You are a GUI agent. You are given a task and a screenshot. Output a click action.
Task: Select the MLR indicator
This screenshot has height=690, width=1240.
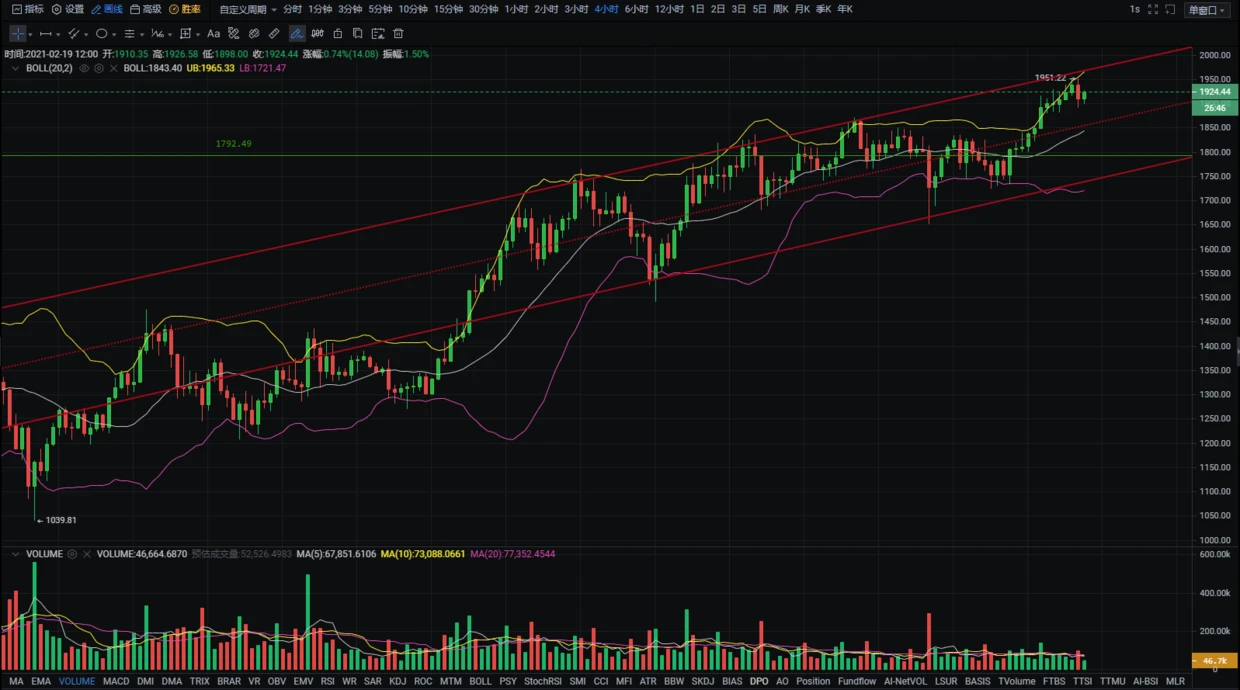point(1175,681)
